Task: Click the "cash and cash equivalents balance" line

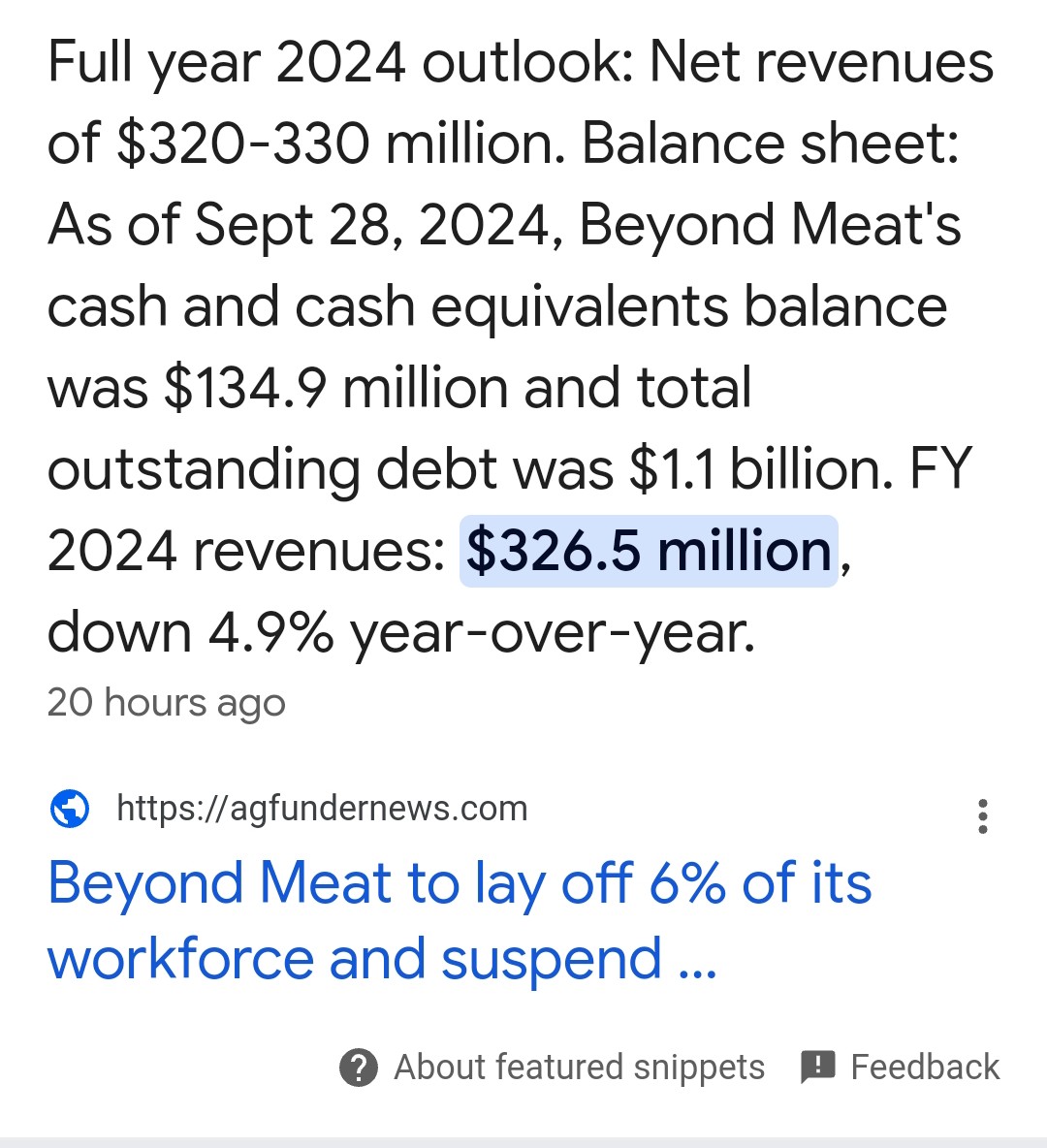Action: tap(497, 306)
